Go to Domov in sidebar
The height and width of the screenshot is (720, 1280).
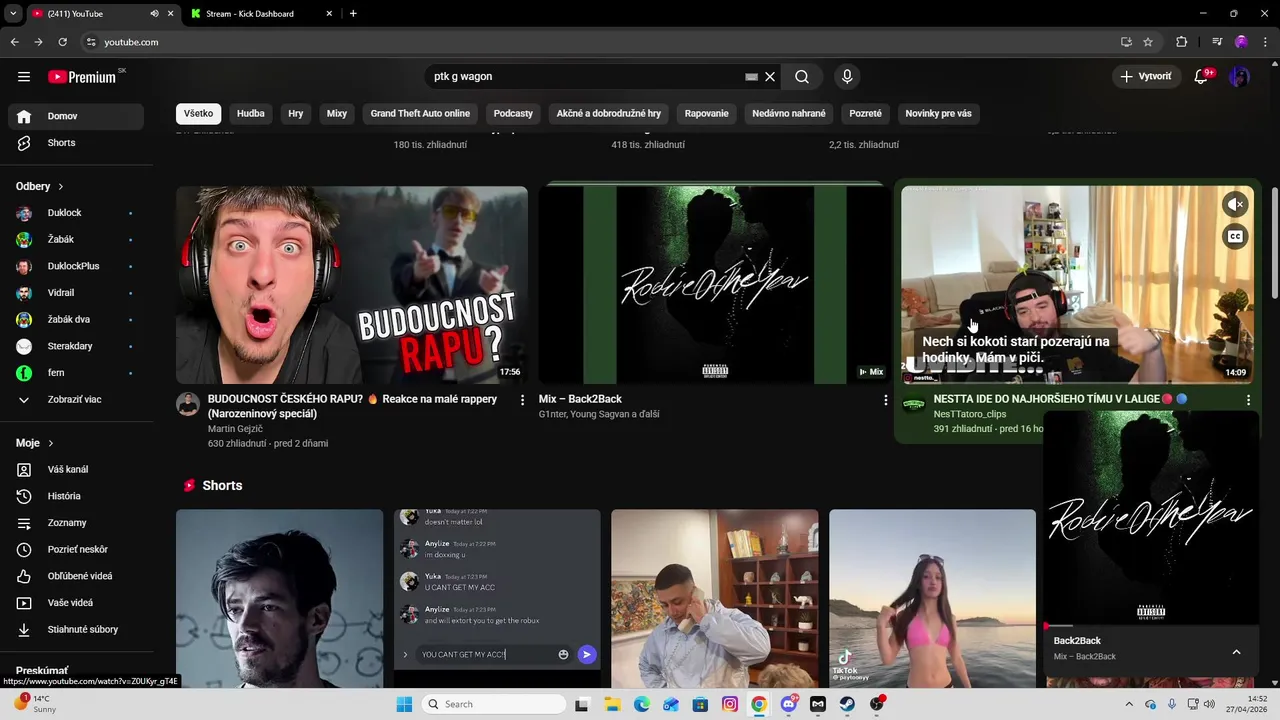click(x=76, y=116)
